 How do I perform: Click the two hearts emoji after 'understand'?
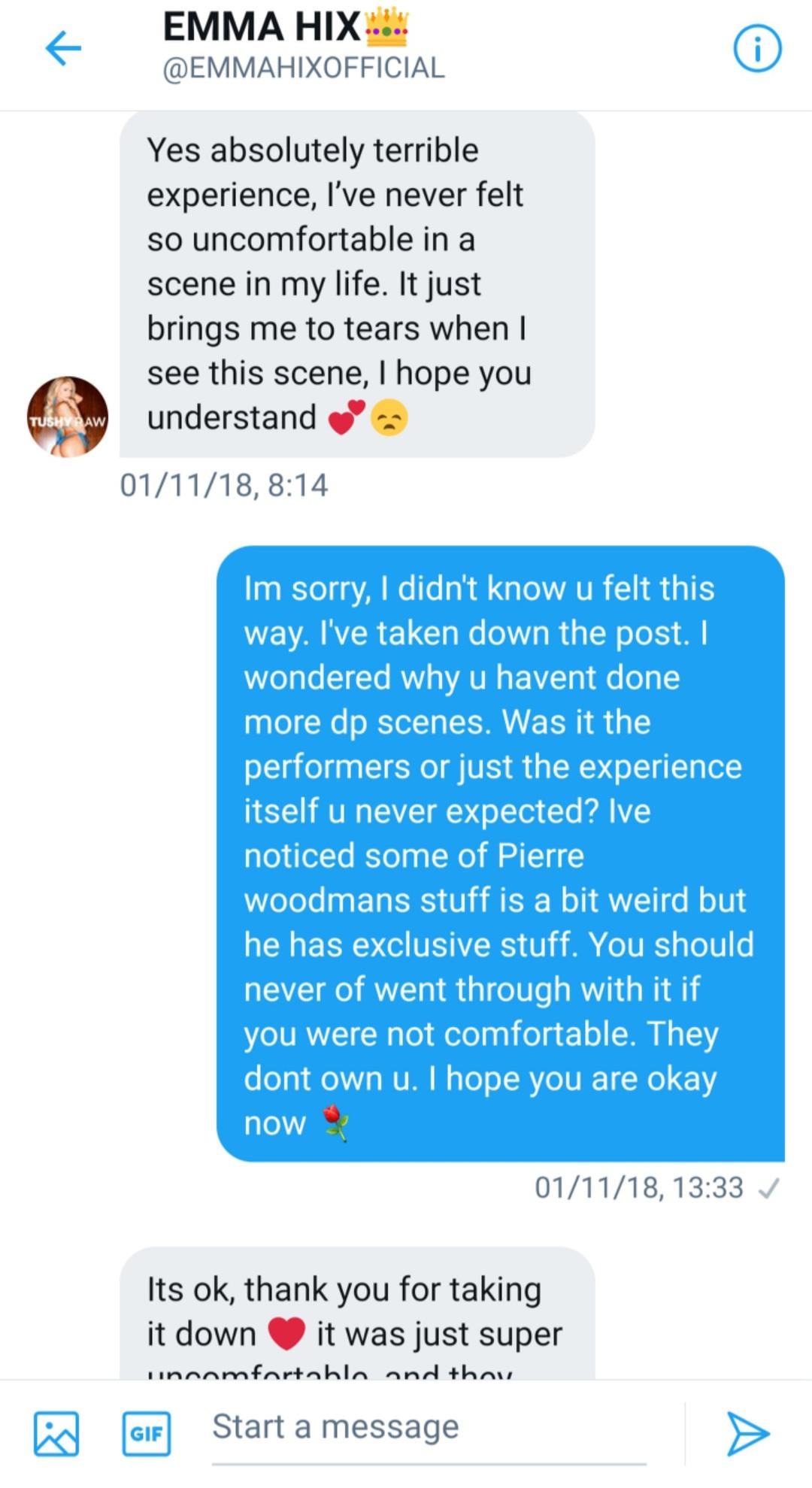[x=346, y=418]
